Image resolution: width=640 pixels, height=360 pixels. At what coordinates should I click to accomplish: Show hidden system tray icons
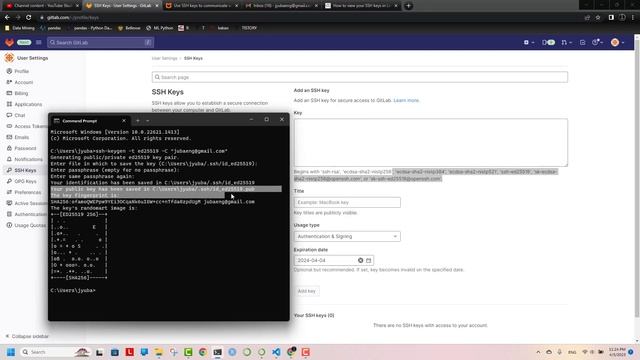[538, 352]
